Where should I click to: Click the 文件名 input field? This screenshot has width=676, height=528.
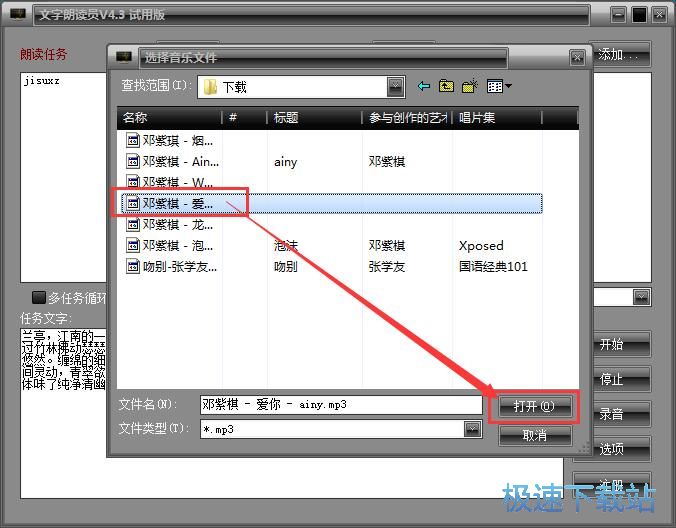341,404
